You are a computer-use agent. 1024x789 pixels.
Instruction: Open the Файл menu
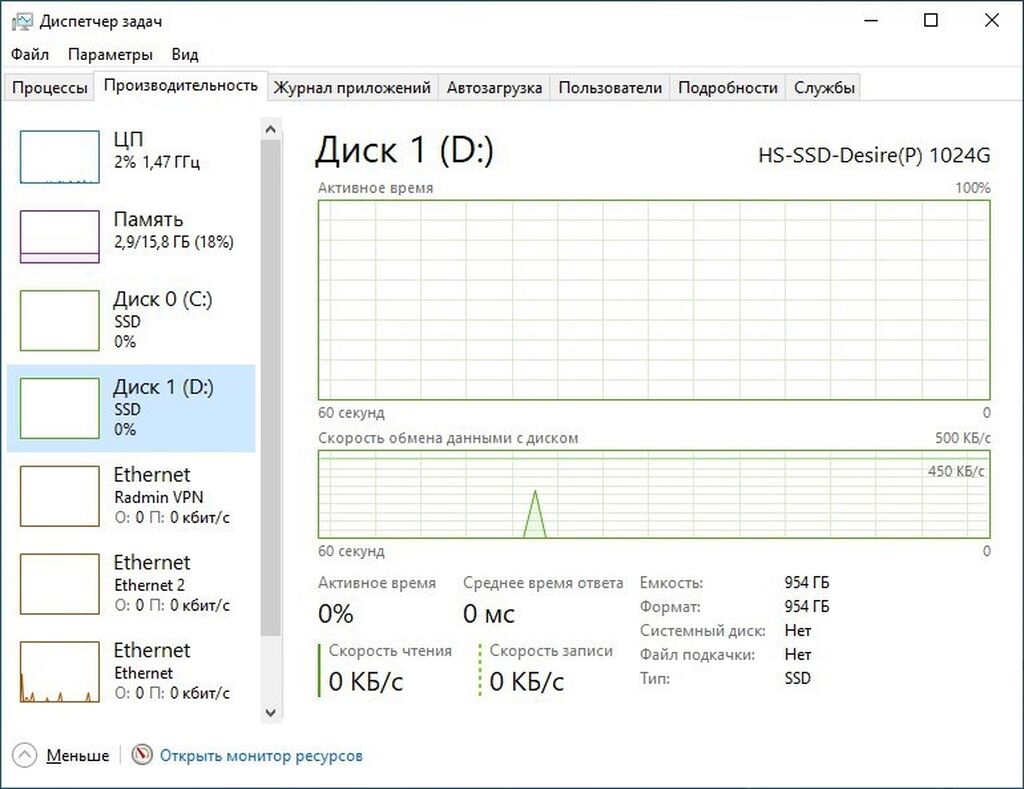pyautogui.click(x=30, y=54)
